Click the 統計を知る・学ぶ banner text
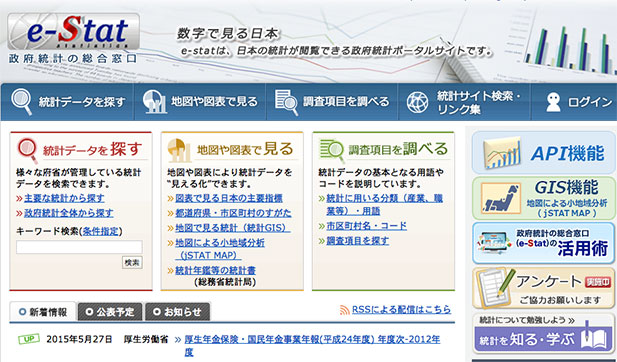This screenshot has height=362, width=617. point(527,340)
